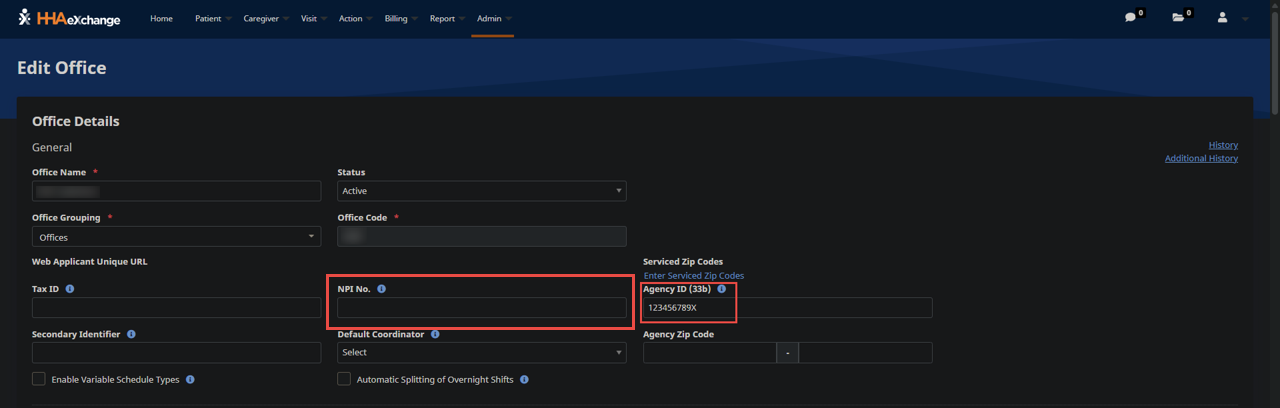Click into the NPI No. field
This screenshot has height=408, width=1280.
click(481, 307)
